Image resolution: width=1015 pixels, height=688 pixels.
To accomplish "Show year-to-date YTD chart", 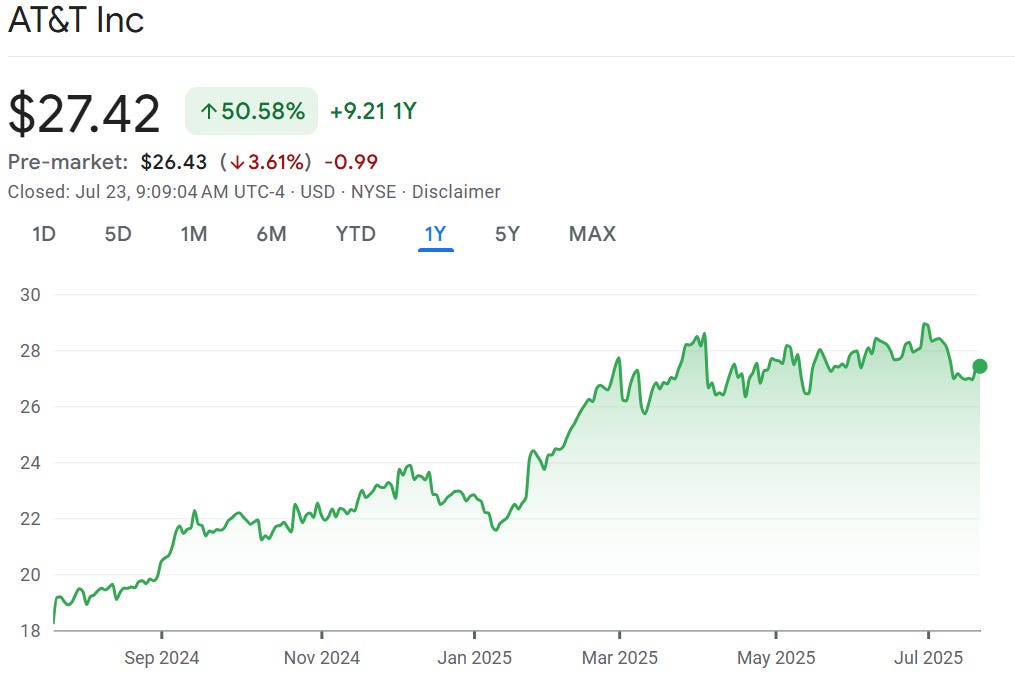I will 355,234.
